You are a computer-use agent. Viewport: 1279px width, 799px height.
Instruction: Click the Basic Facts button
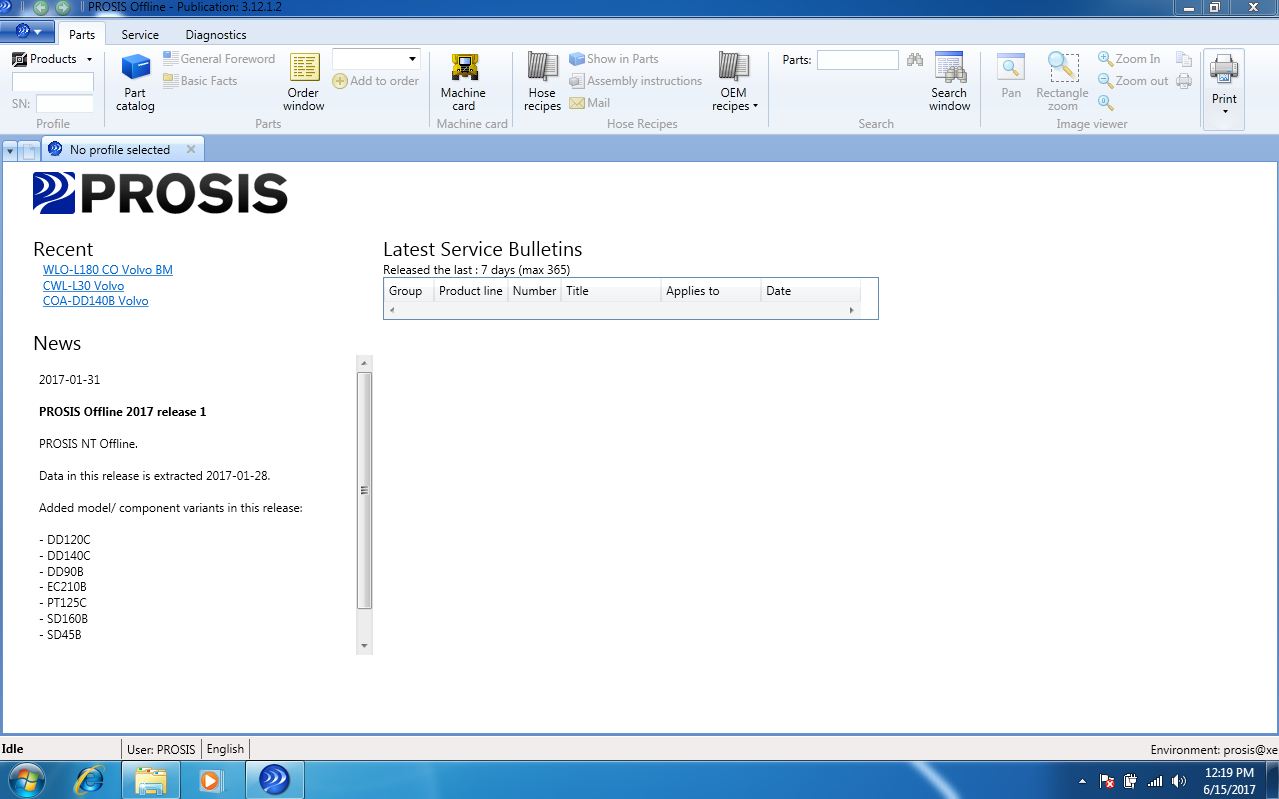click(x=200, y=81)
